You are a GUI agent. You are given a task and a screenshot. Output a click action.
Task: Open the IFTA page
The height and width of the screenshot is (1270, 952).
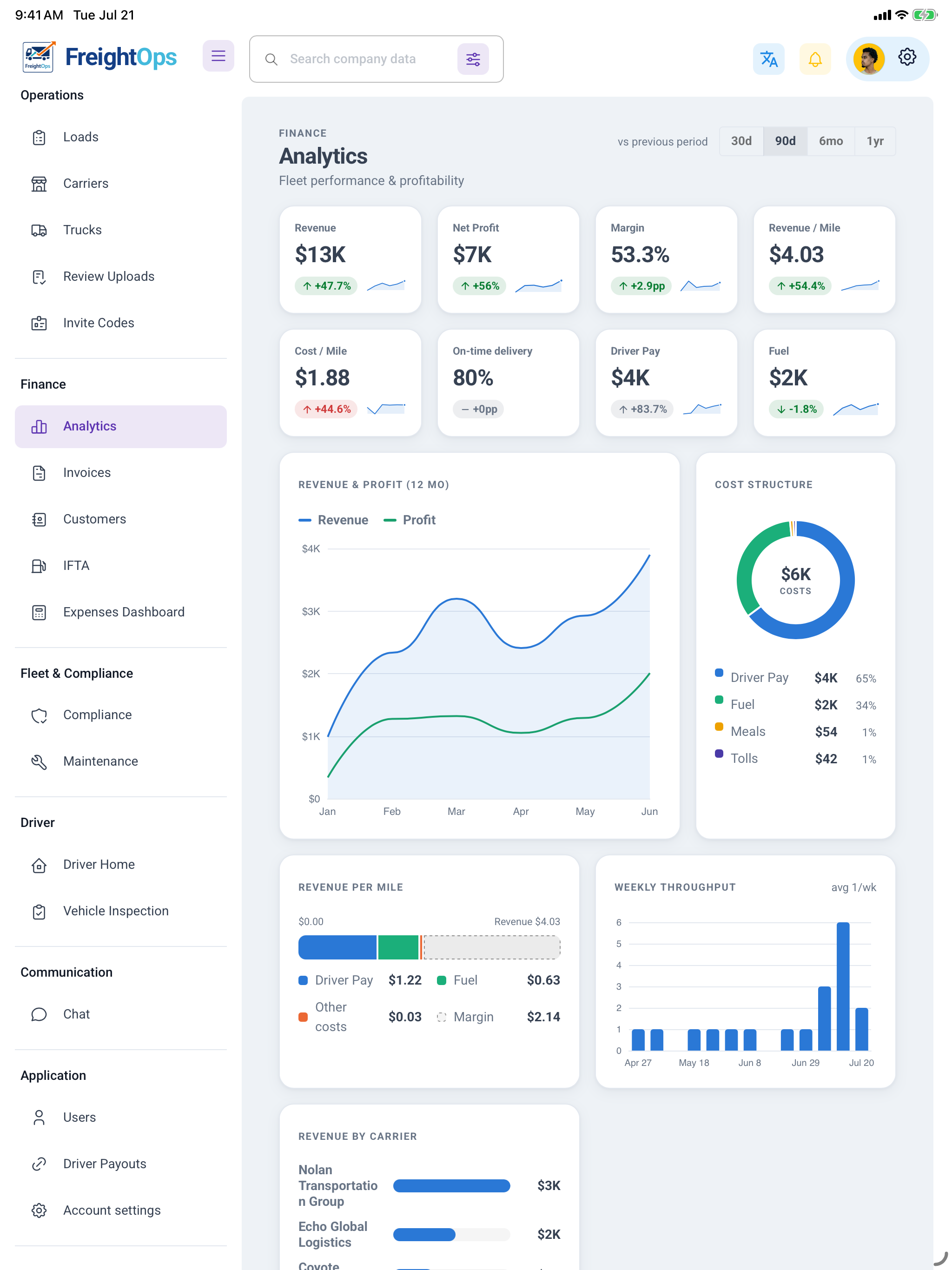(x=120, y=566)
